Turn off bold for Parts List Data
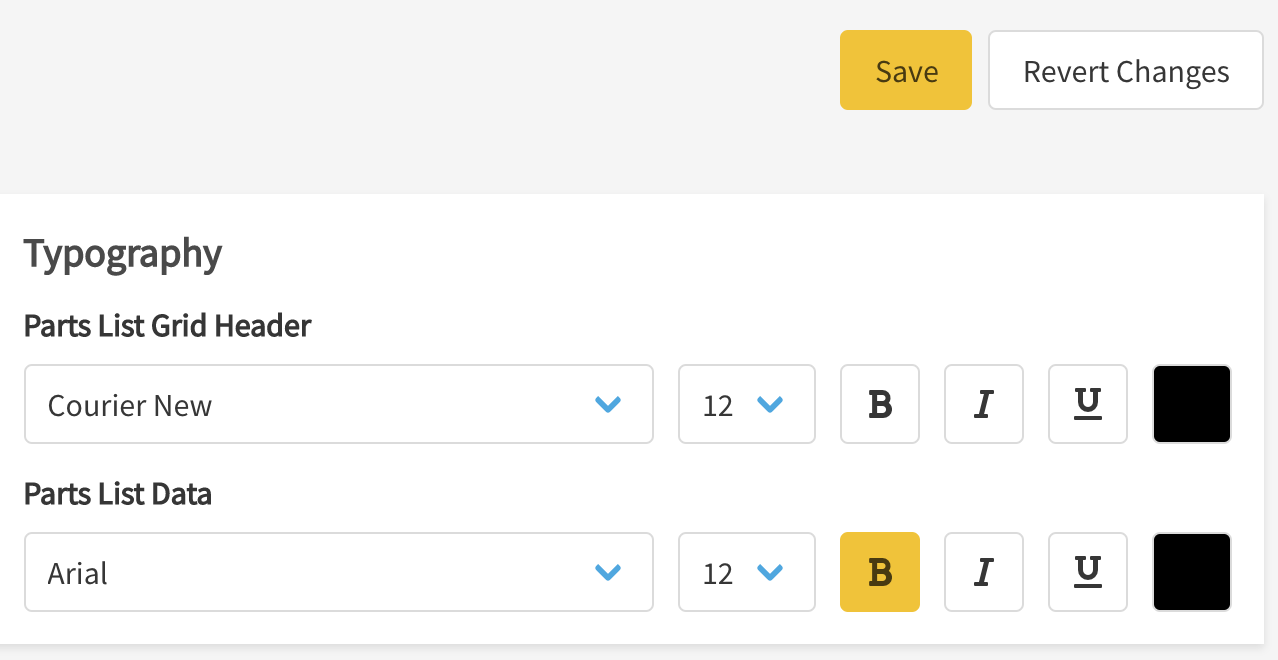The height and width of the screenshot is (660, 1278). pos(880,572)
